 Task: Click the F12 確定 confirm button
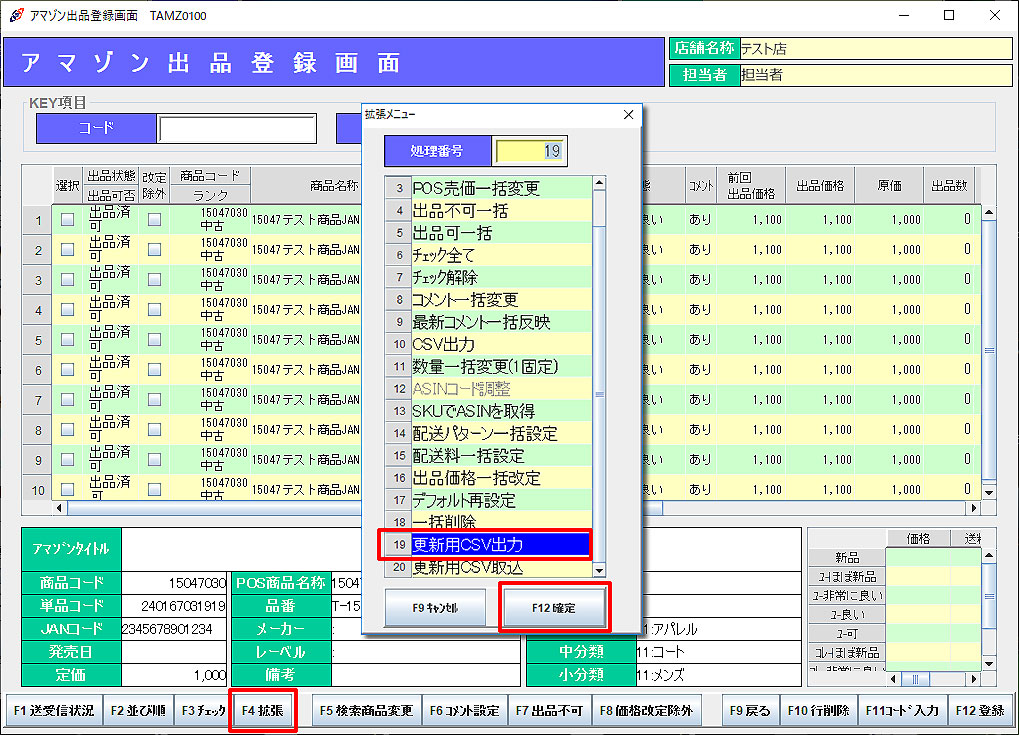(554, 606)
